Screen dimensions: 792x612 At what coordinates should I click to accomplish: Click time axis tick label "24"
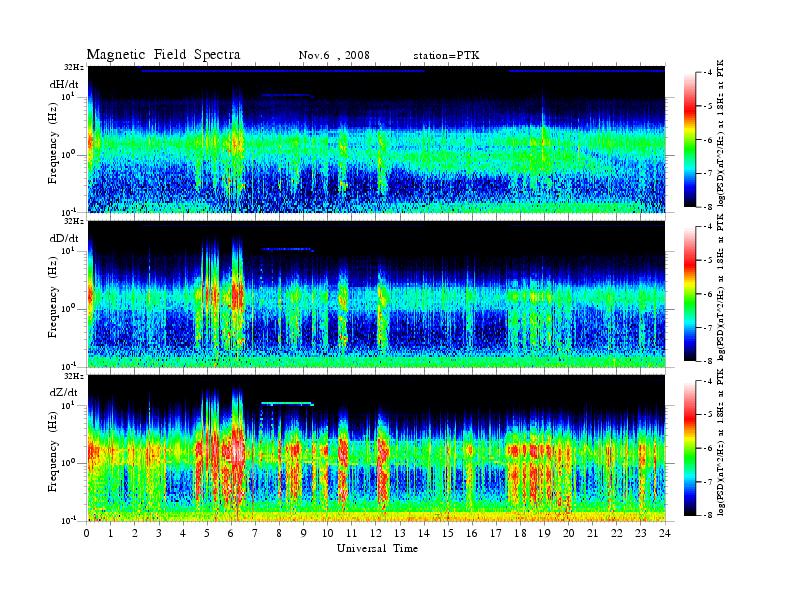[664, 533]
